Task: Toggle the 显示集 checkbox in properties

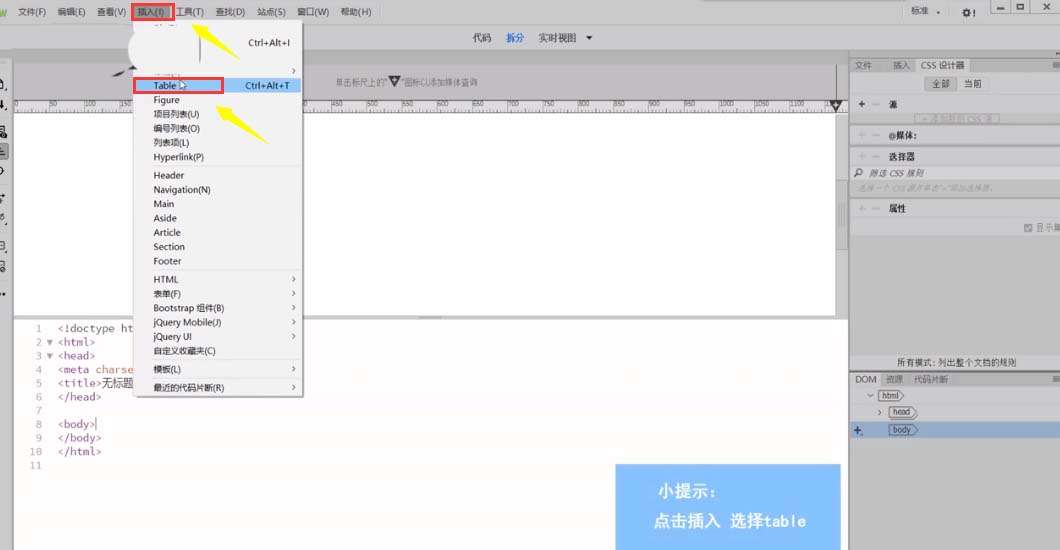Action: (1028, 228)
